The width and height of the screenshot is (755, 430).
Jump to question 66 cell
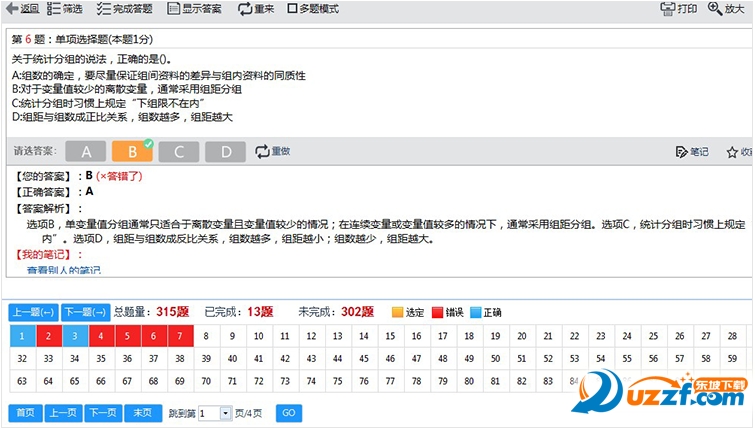click(101, 381)
